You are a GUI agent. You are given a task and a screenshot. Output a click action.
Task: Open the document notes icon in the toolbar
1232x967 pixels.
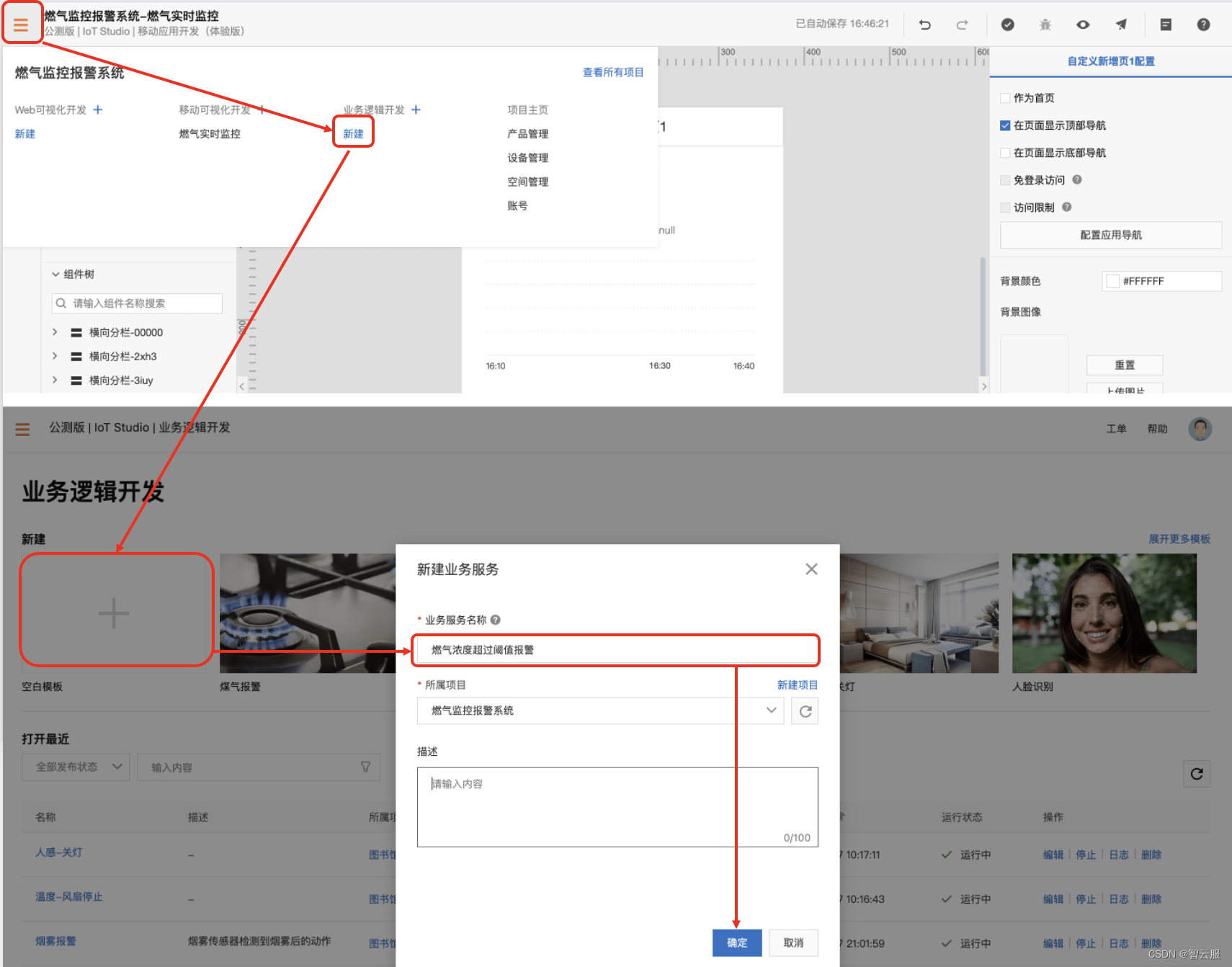click(1166, 24)
